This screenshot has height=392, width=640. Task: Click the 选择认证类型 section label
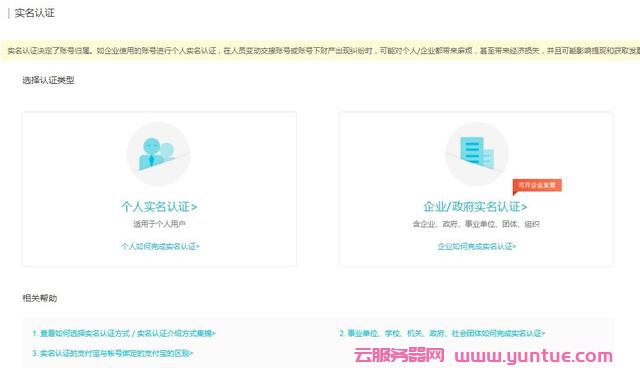48,80
